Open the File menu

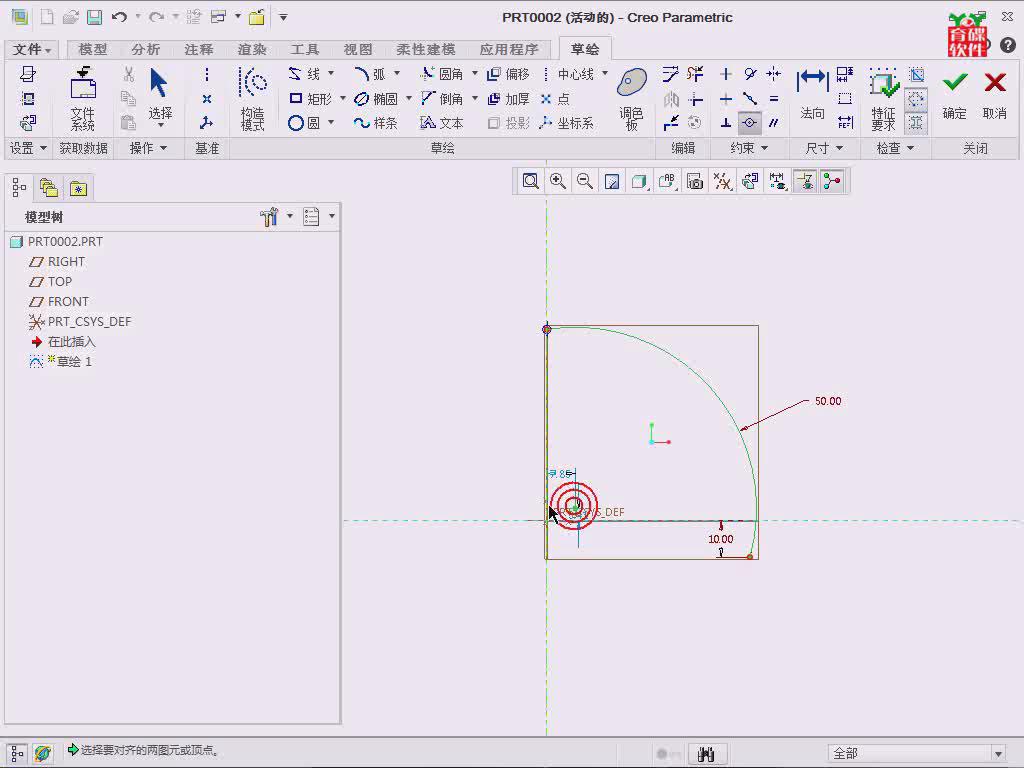click(x=31, y=50)
